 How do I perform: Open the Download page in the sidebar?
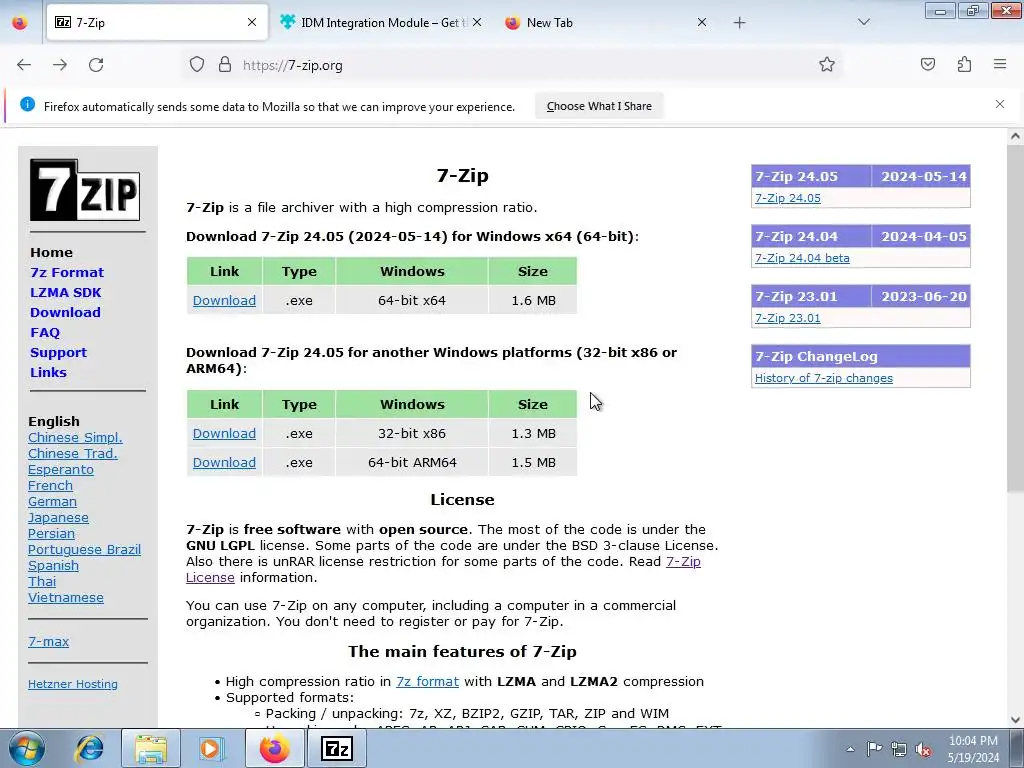pos(65,312)
